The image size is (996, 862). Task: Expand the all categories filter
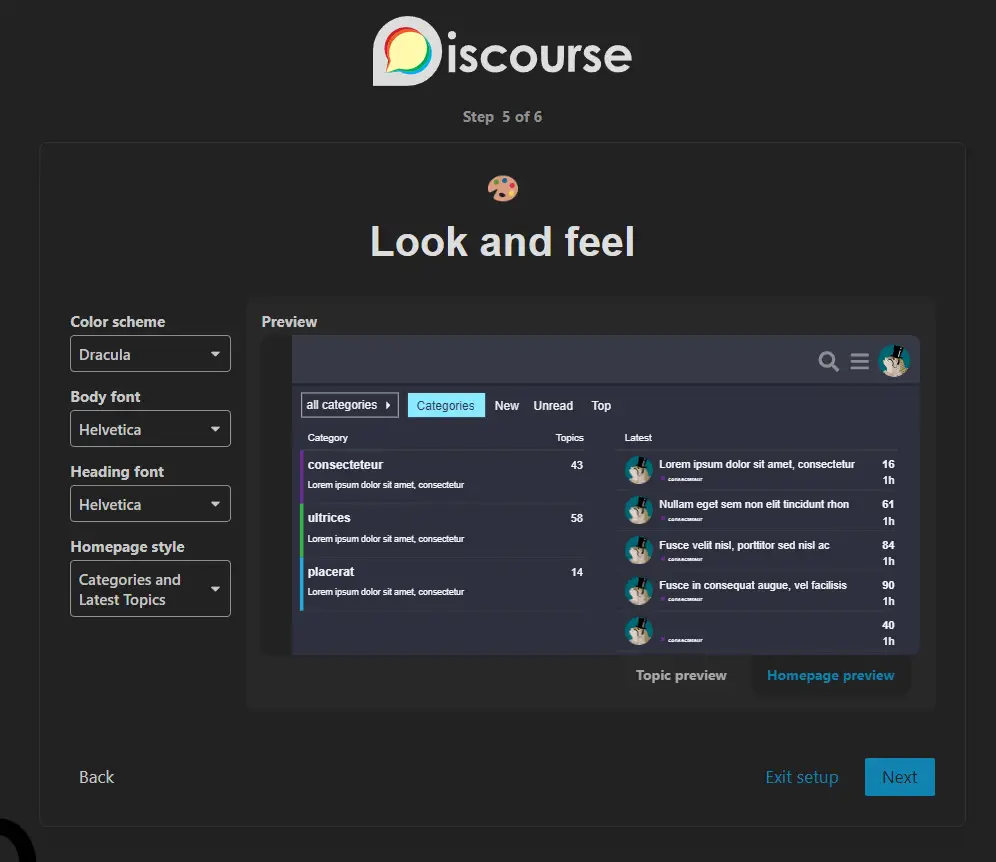tap(348, 405)
